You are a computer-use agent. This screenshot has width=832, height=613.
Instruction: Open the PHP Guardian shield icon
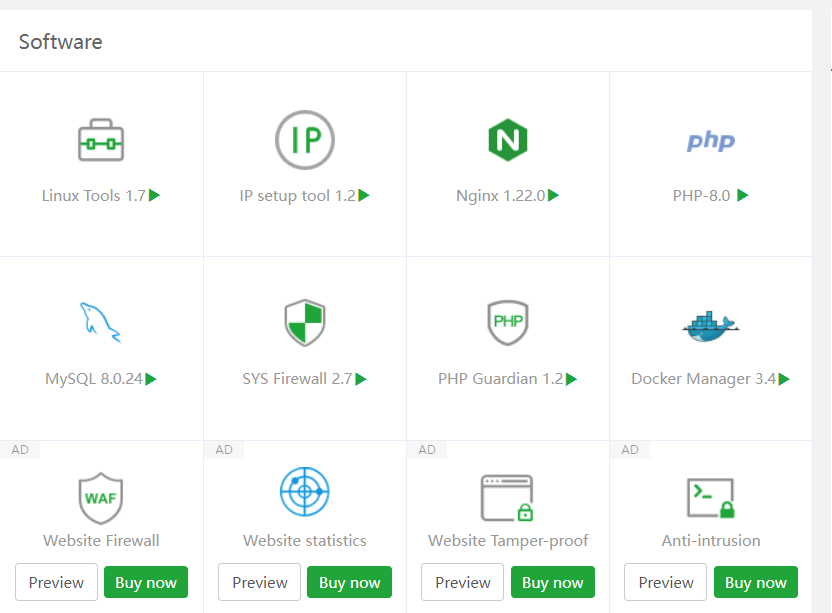click(x=508, y=323)
